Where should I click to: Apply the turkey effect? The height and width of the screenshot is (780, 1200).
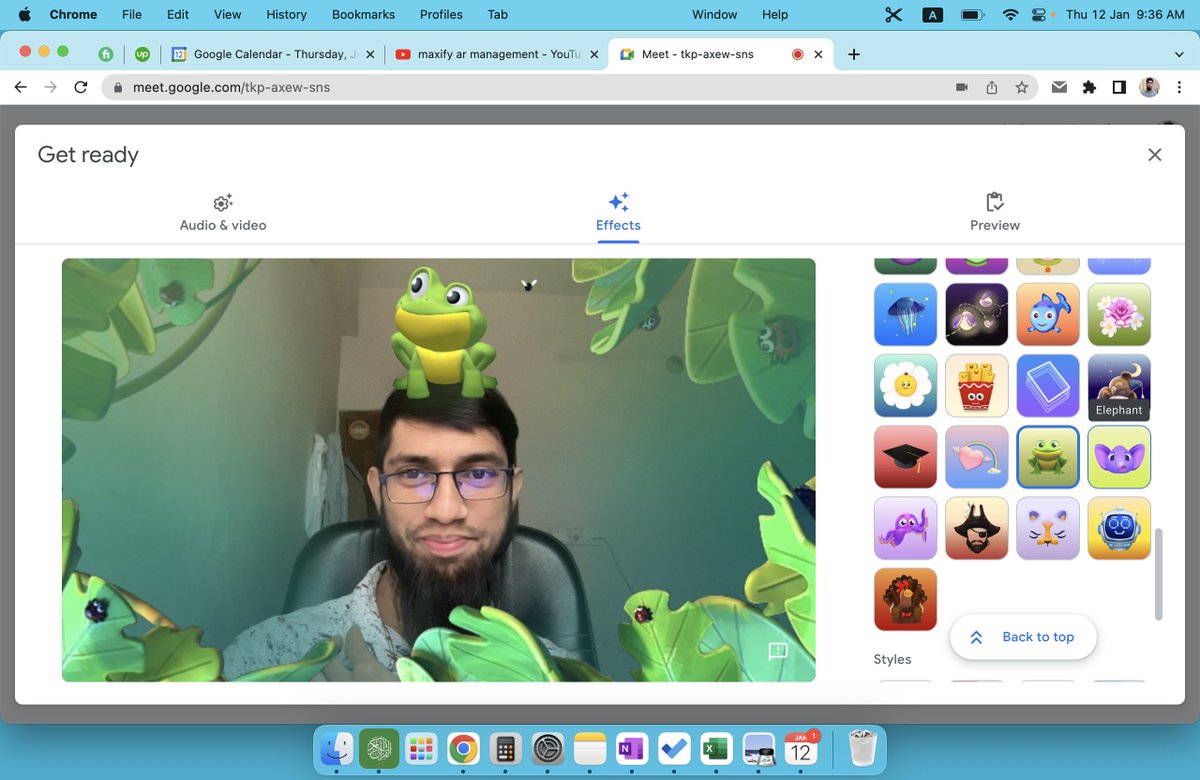(905, 598)
